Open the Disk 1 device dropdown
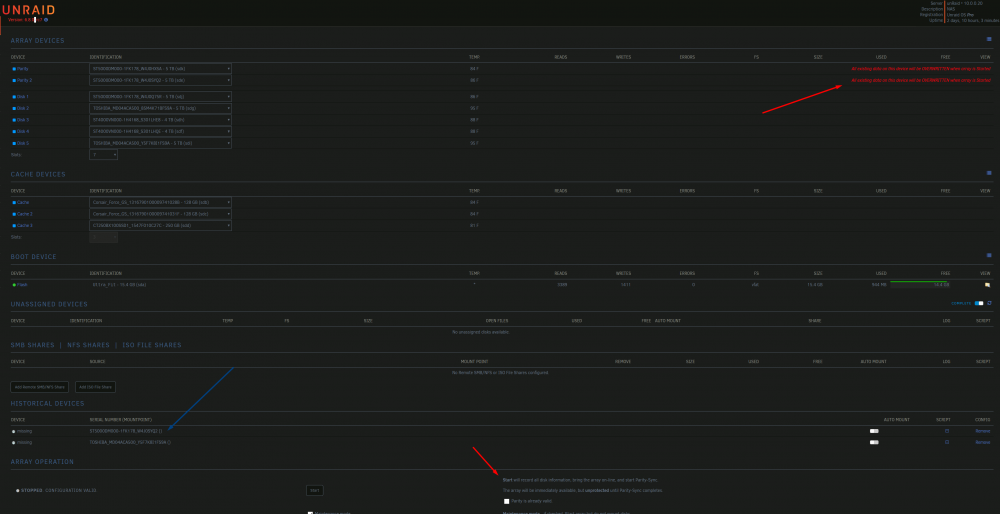The image size is (1000, 514). coord(160,96)
